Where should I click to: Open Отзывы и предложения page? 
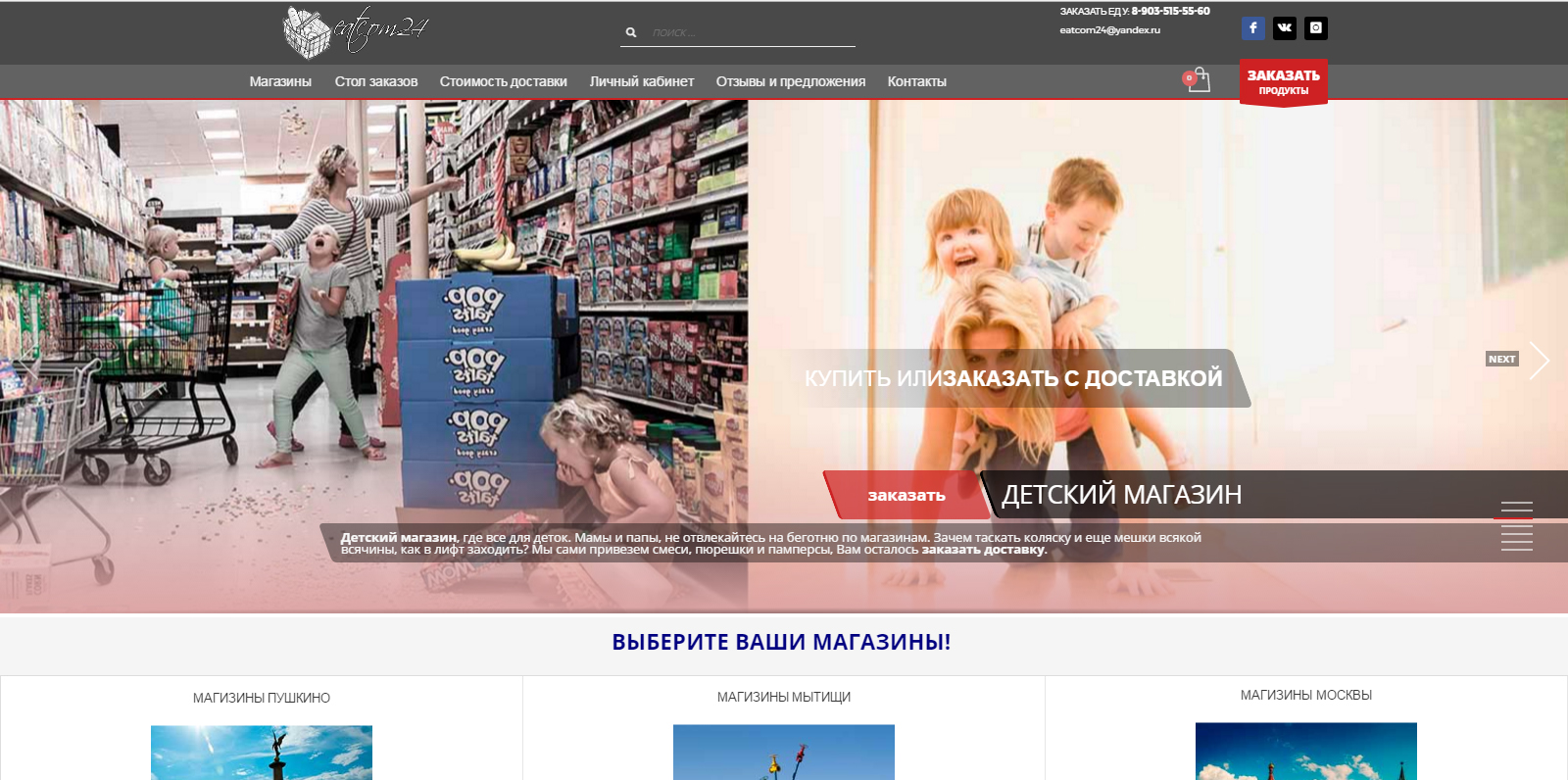[x=791, y=81]
